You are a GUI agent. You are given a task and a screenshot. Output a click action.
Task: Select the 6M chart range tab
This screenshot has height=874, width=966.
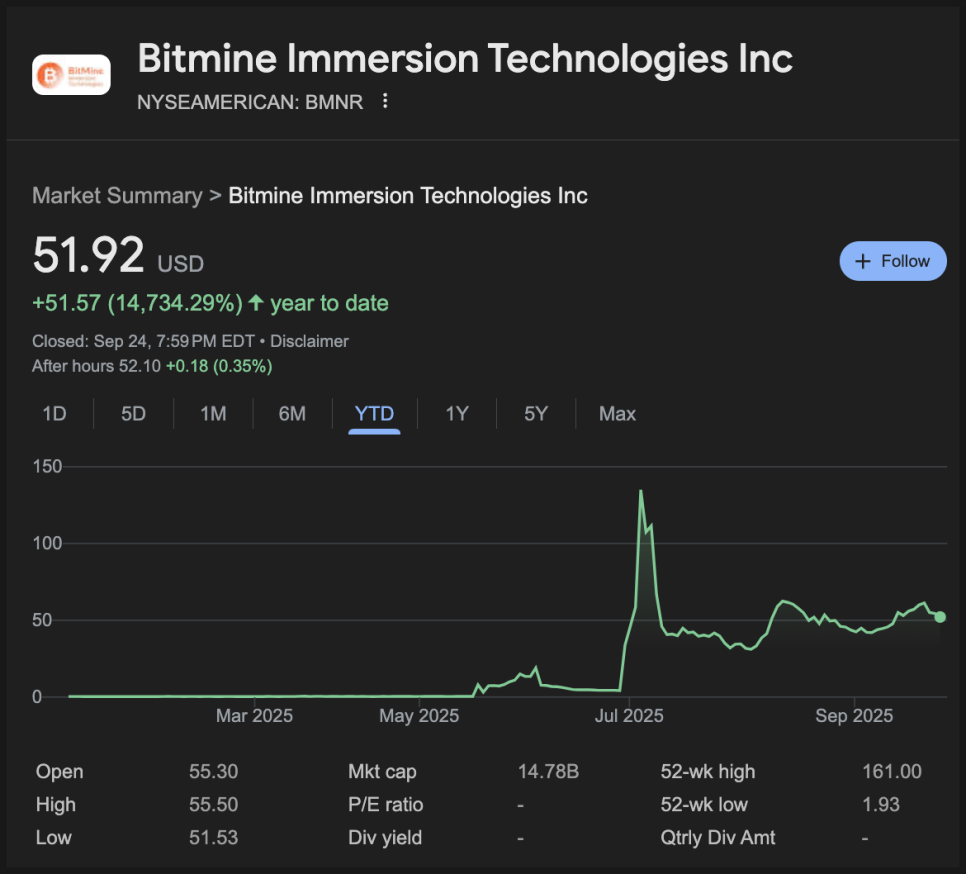292,413
